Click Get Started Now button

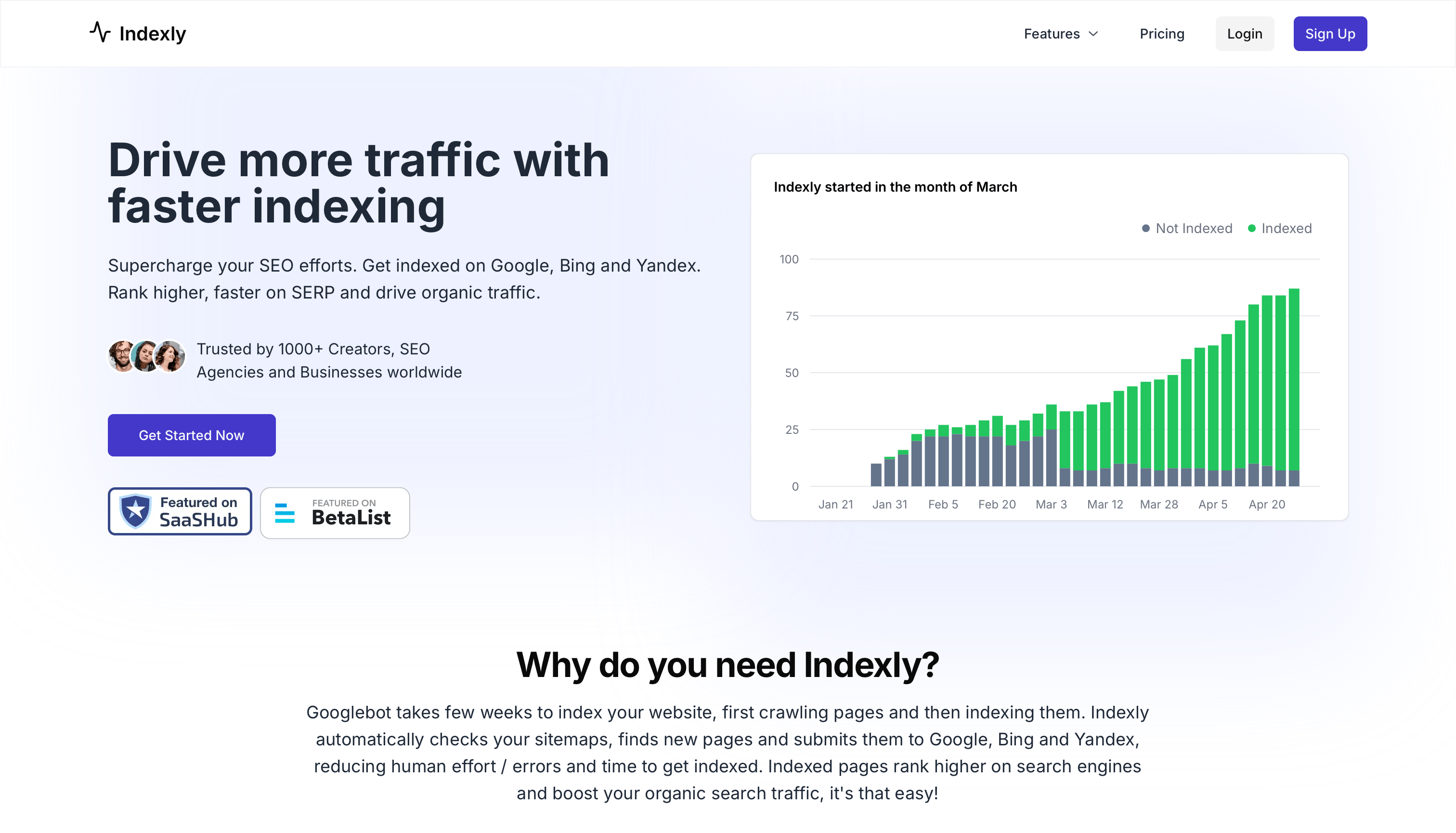tap(192, 435)
